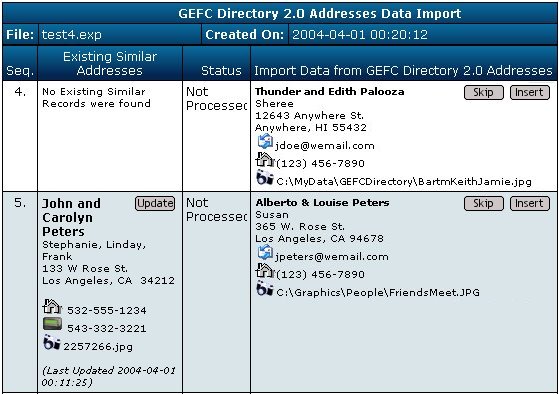Click the pager icon beside 543-332-3221

click(52, 324)
